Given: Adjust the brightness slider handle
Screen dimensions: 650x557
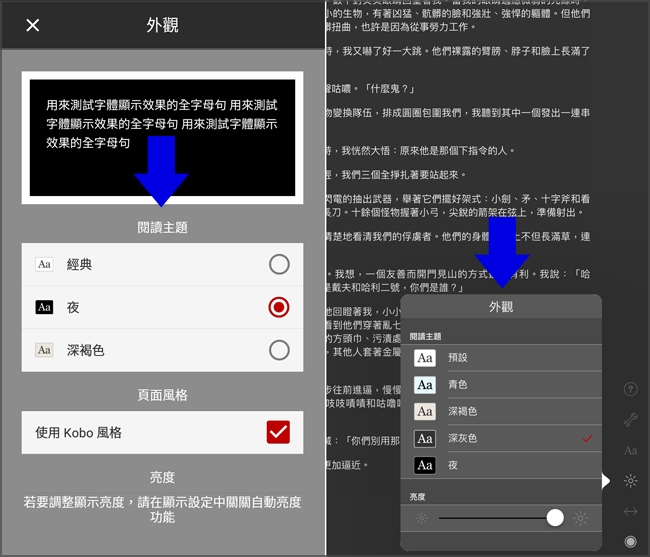Looking at the screenshot, I should coord(555,518).
